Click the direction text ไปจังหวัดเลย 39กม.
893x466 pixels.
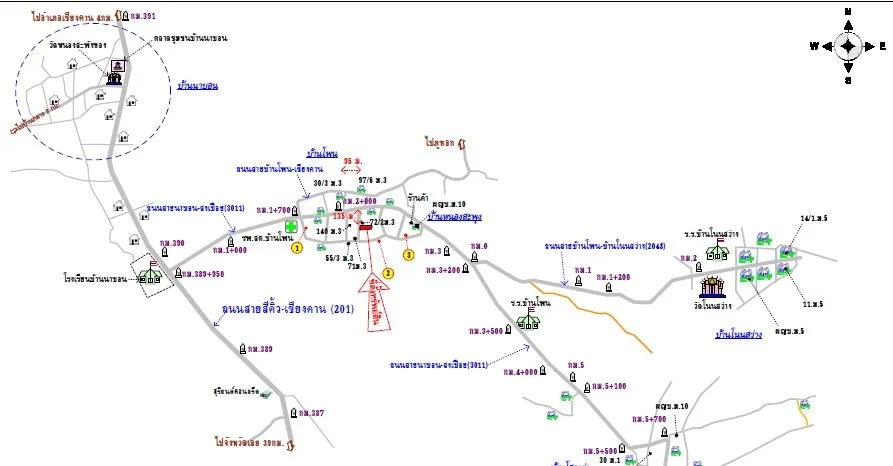coord(249,442)
